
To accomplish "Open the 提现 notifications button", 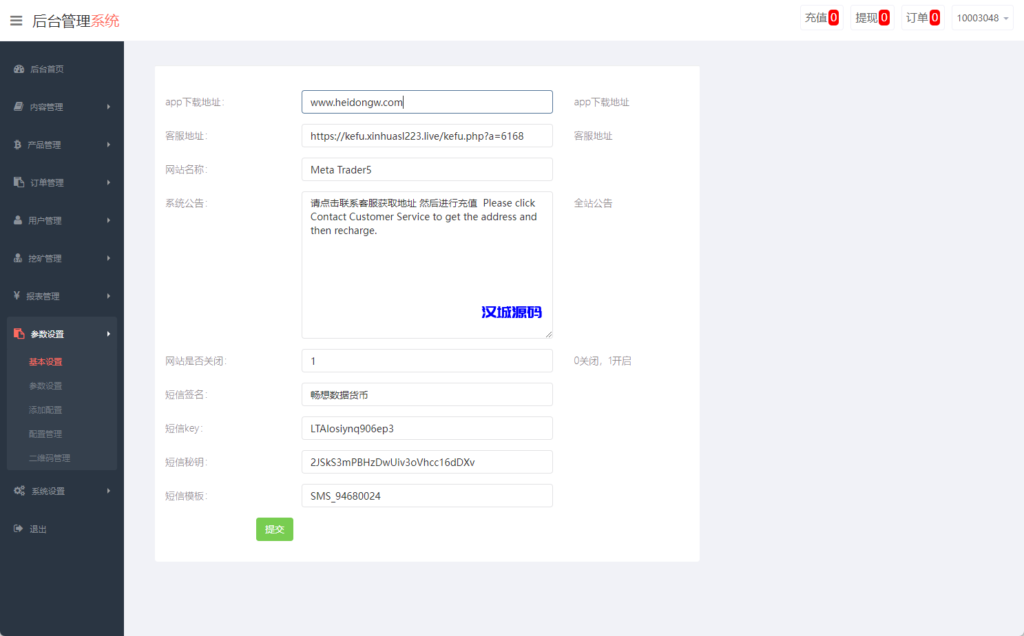I will (871, 18).
